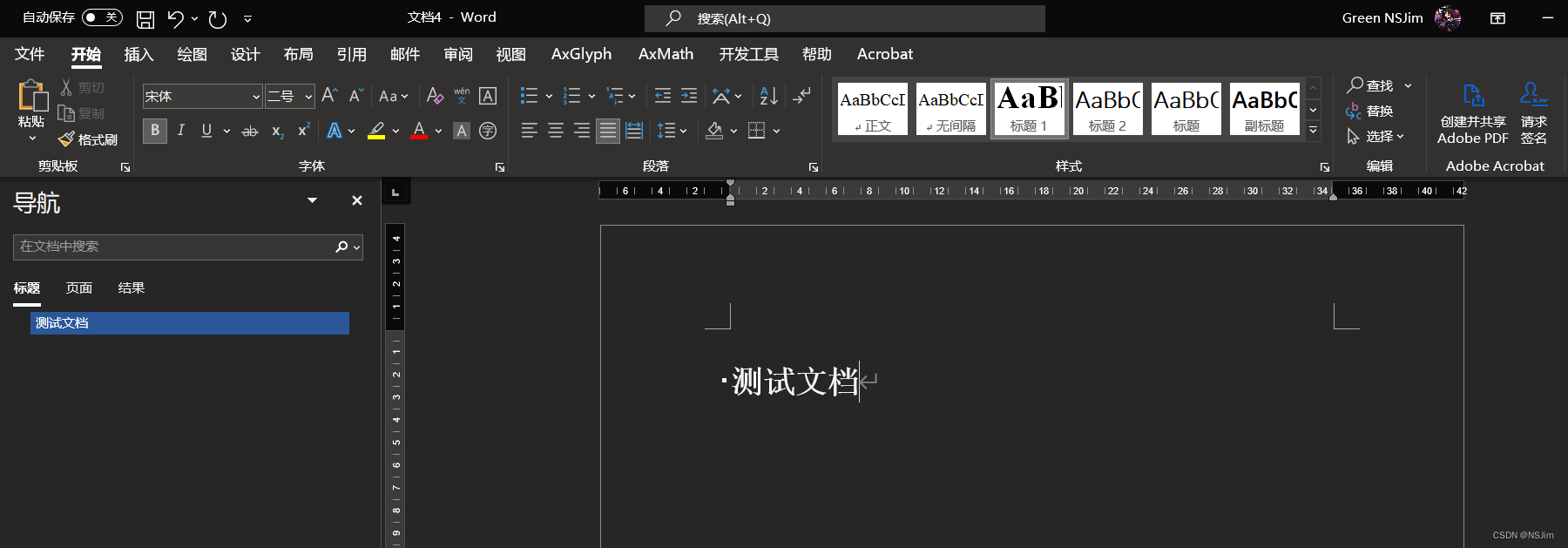The height and width of the screenshot is (548, 1568).
Task: Open the File (文件) menu
Action: [30, 54]
